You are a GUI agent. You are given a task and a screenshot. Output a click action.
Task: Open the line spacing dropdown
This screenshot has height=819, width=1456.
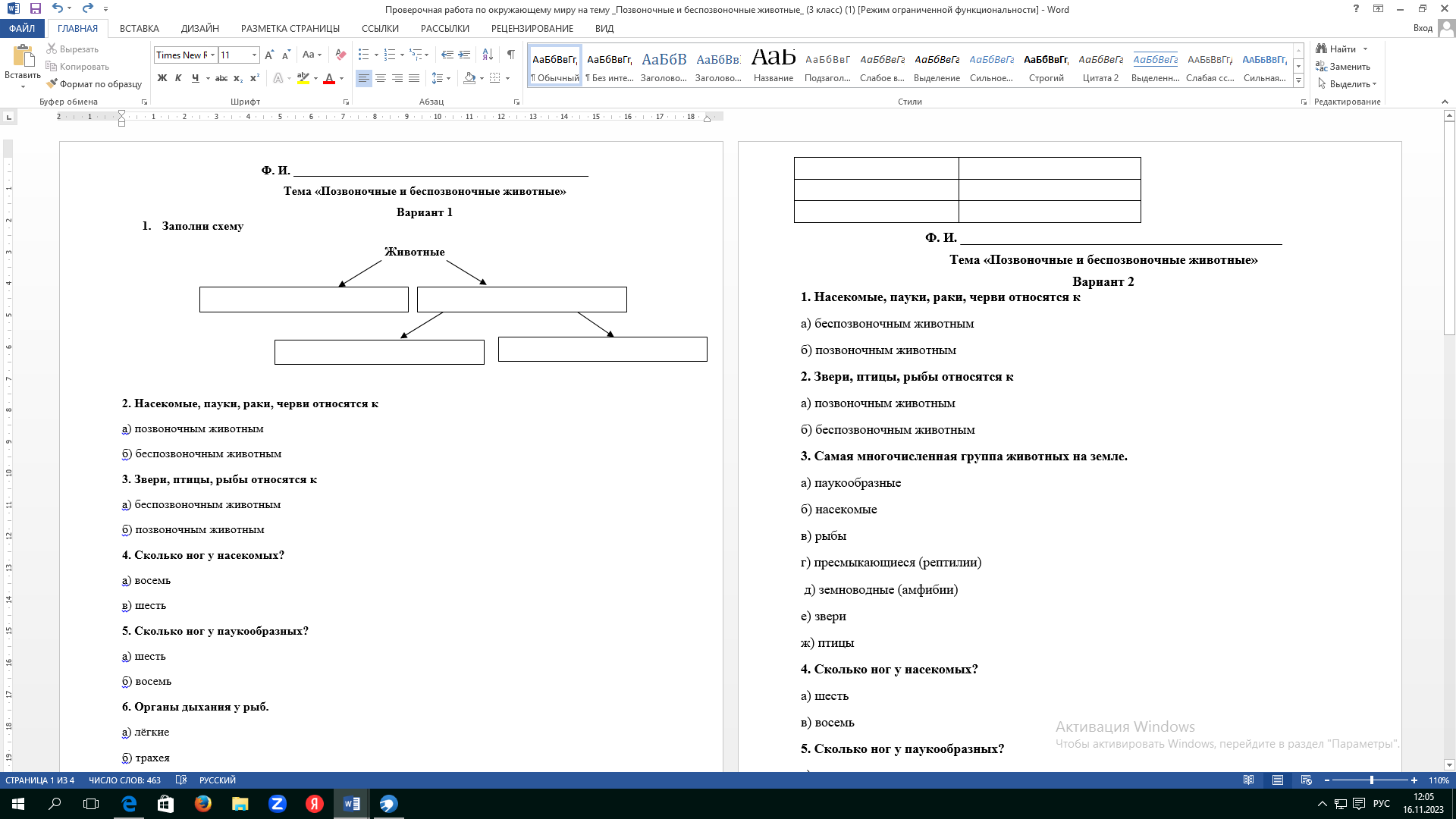pos(441,78)
